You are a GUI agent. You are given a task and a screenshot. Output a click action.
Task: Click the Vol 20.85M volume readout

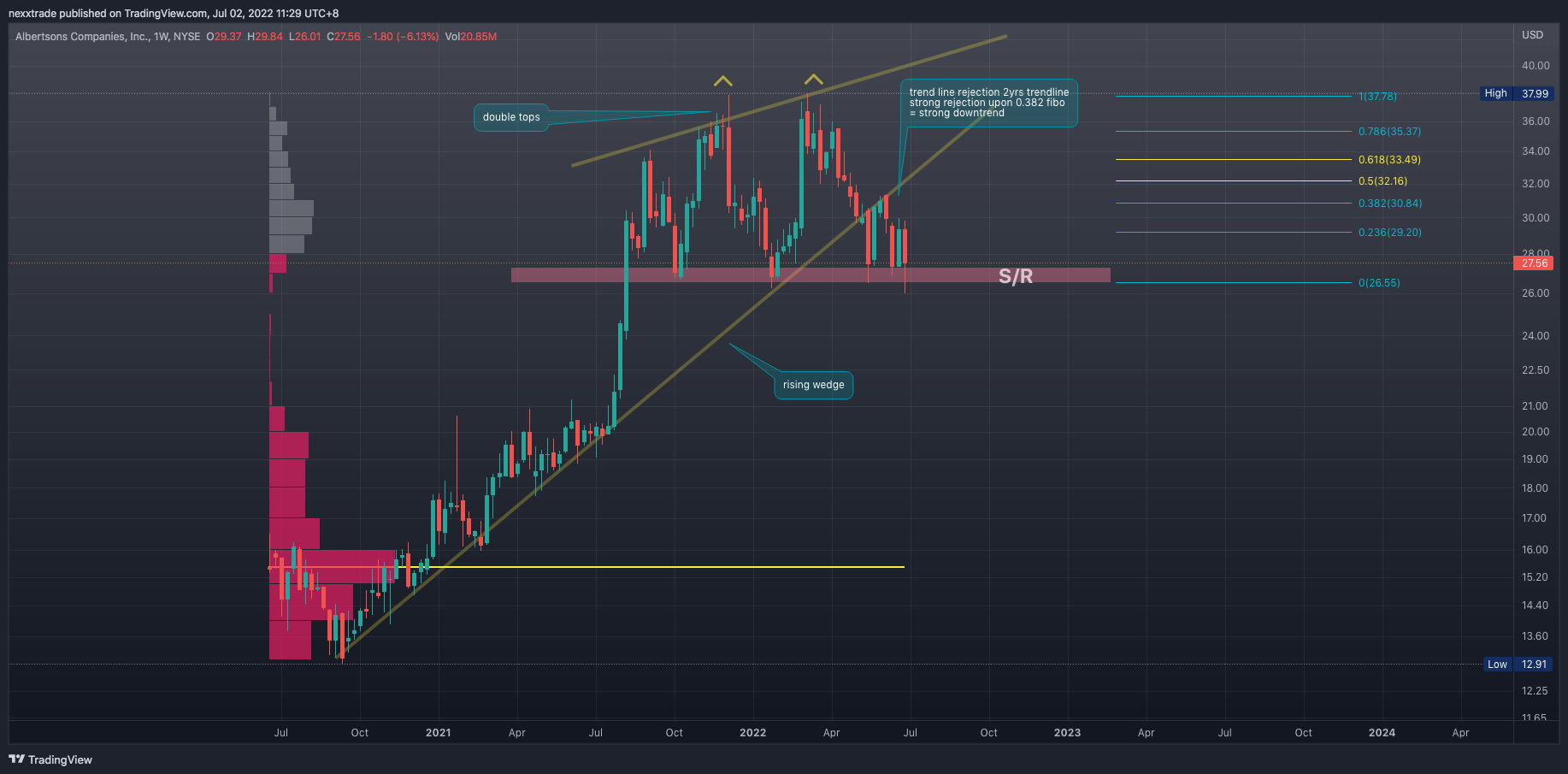point(471,37)
